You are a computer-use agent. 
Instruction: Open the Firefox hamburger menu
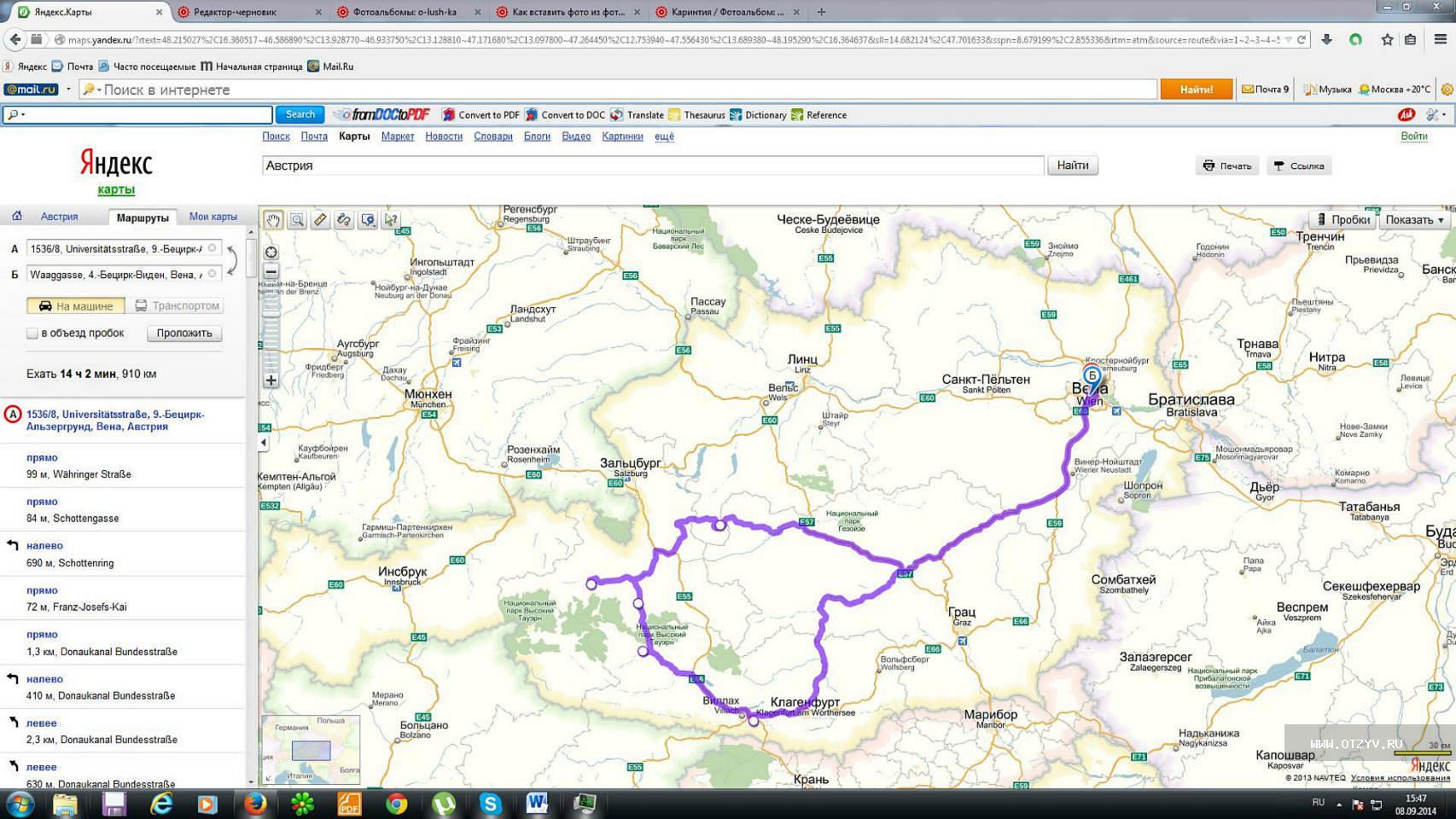pyautogui.click(x=1441, y=39)
